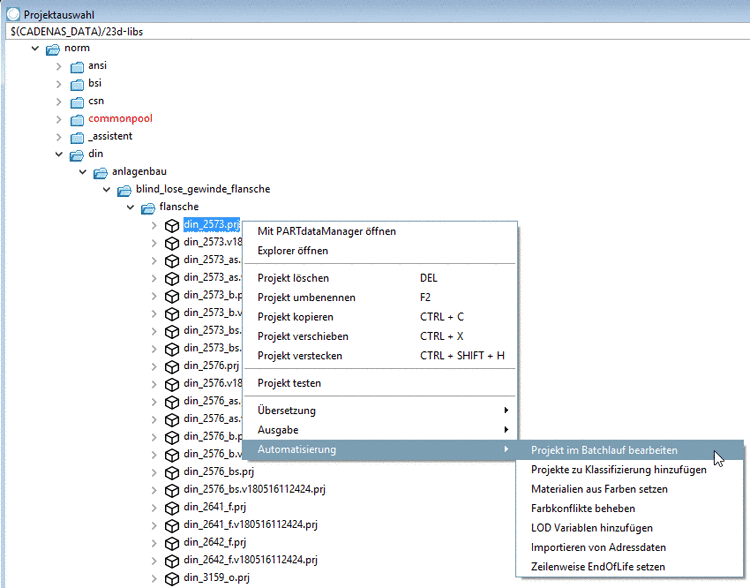This screenshot has width=750, height=588.
Task: Click the bsi folder icon
Action: point(77,84)
